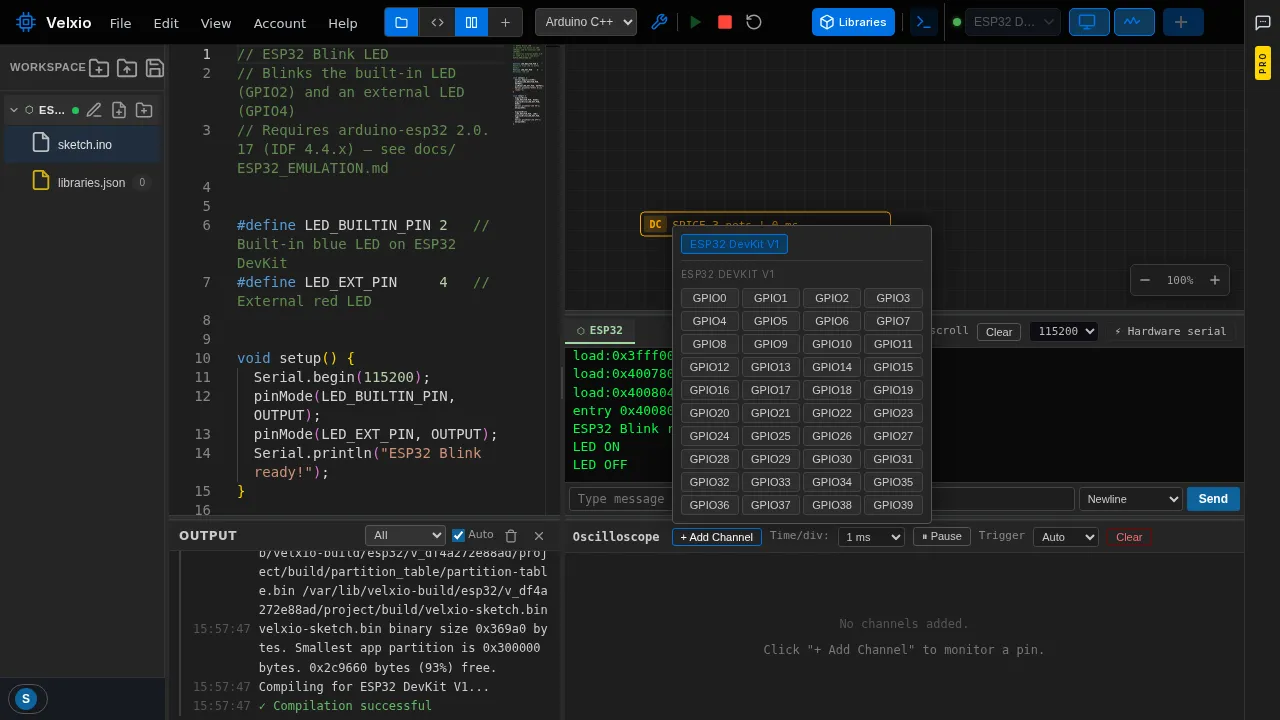Screen dimensions: 1280x720
Task: Add a new folder inside the ESP project
Action: click(144, 110)
